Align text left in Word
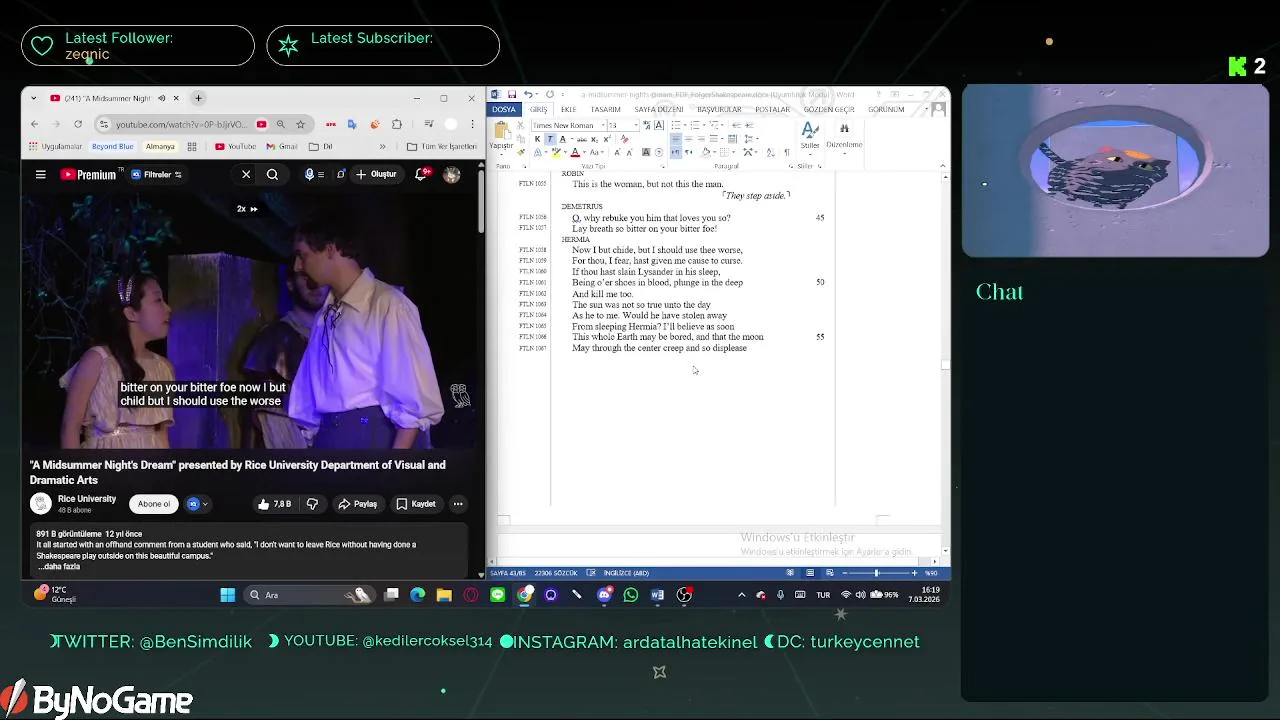1280x720 pixels. point(676,139)
